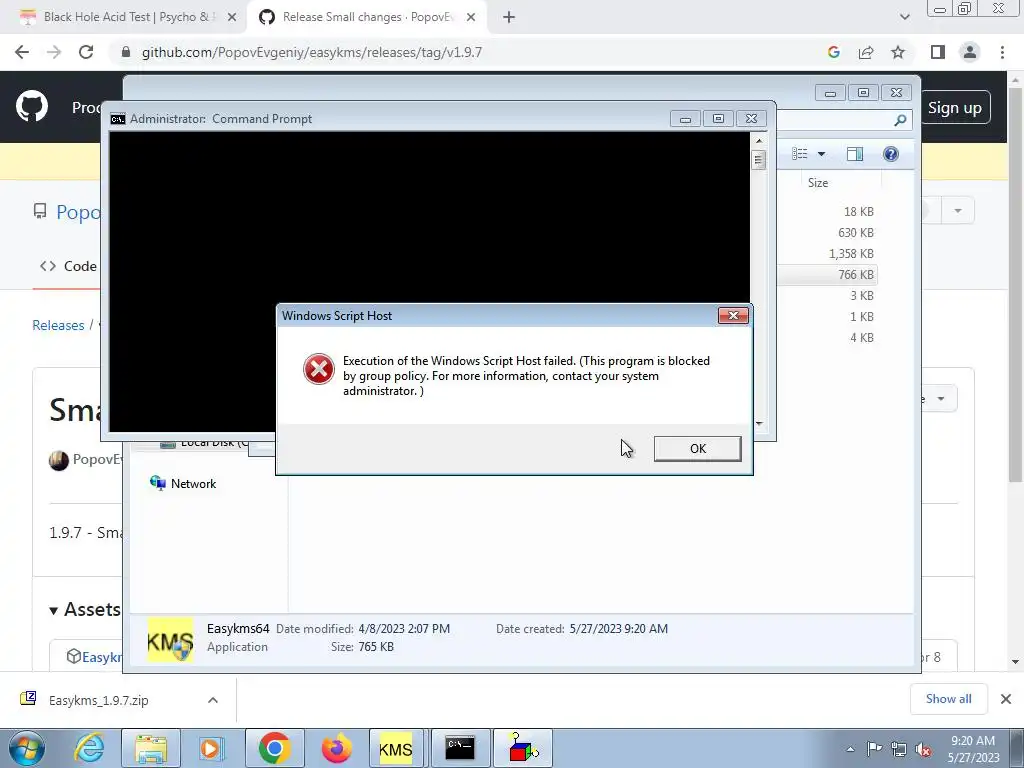Open the Code tab on the repository
This screenshot has width=1024, height=768.
[x=68, y=266]
